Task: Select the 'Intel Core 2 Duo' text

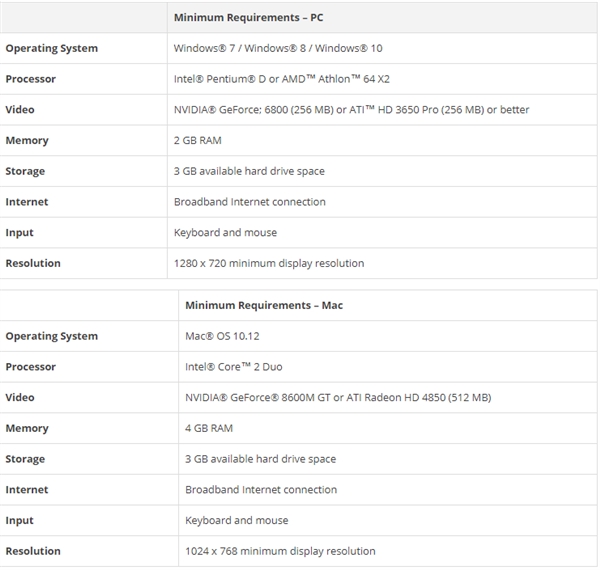Action: tap(232, 367)
